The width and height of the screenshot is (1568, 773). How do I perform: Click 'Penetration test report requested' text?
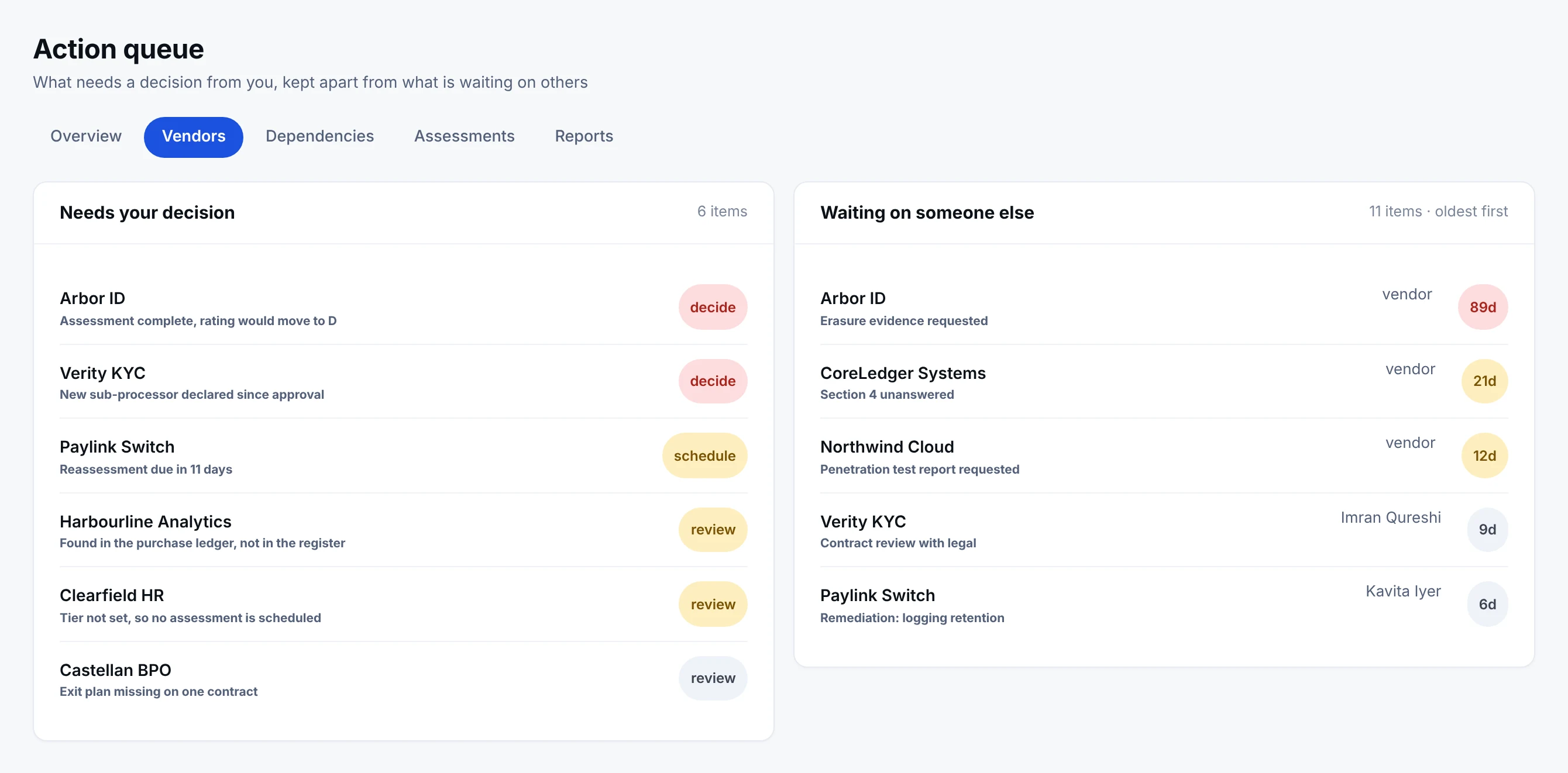click(919, 470)
